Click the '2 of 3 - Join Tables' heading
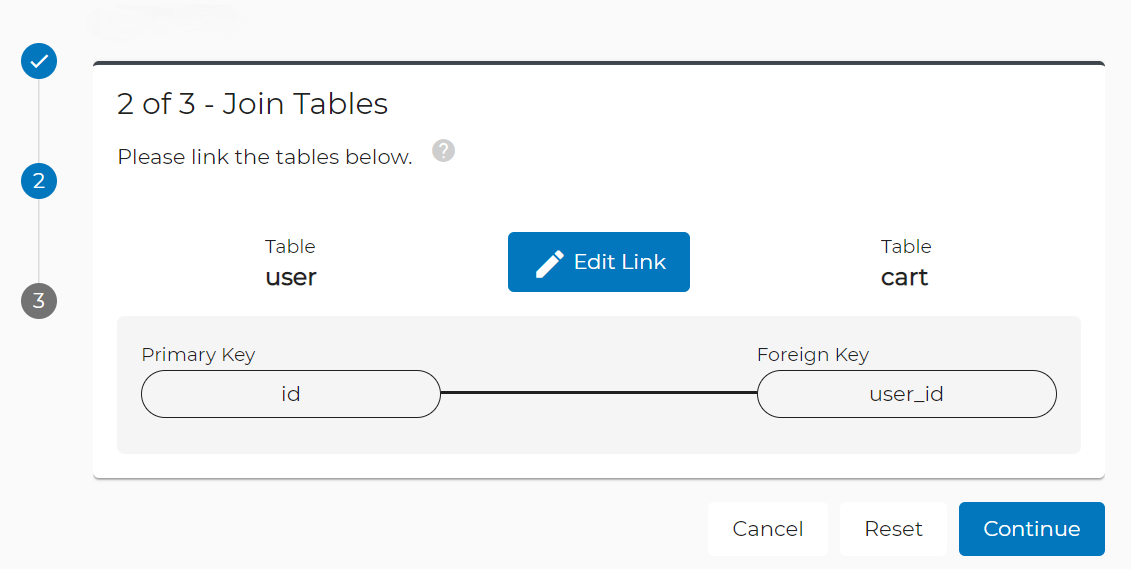 [252, 104]
